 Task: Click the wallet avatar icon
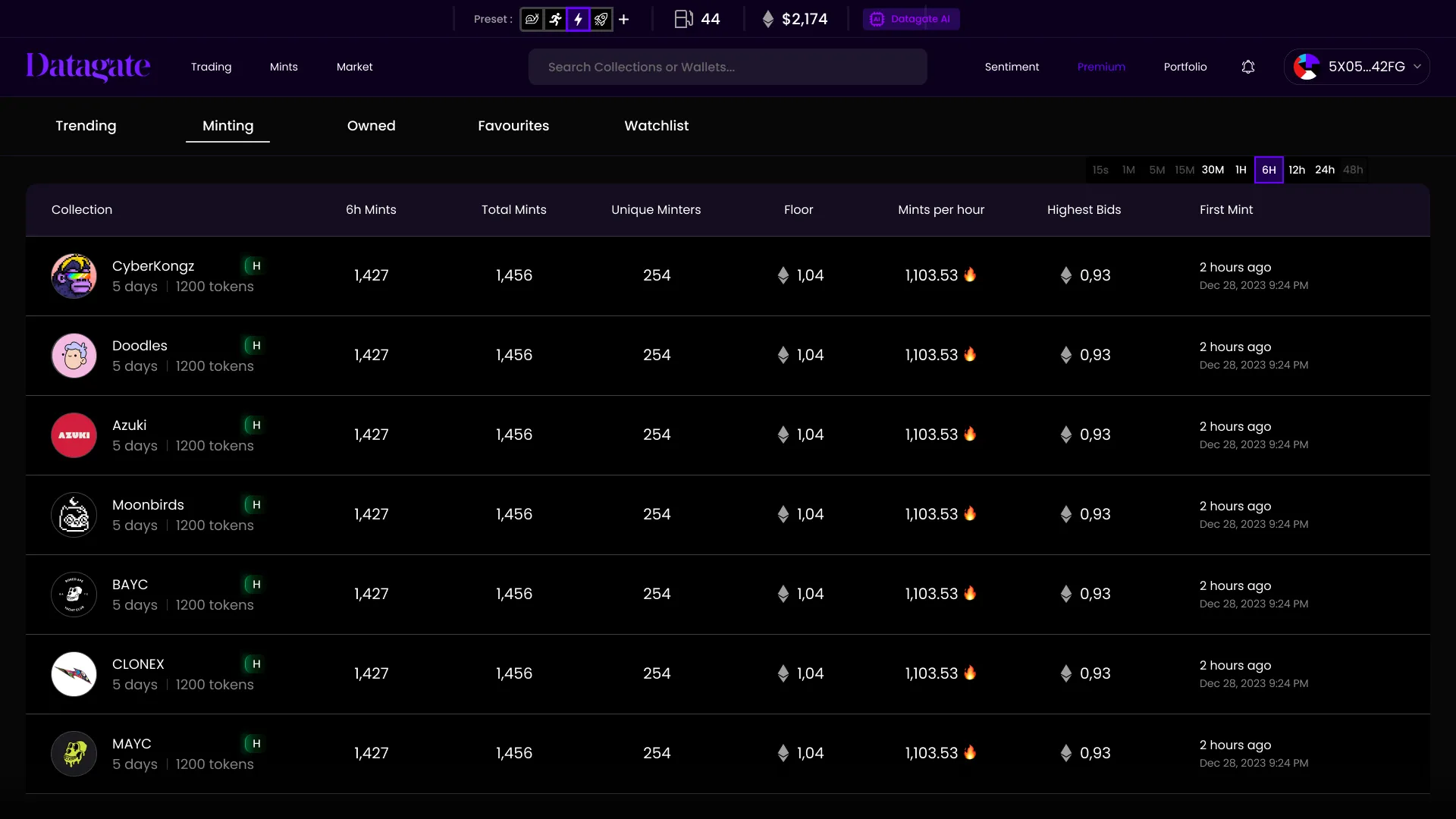1307,67
